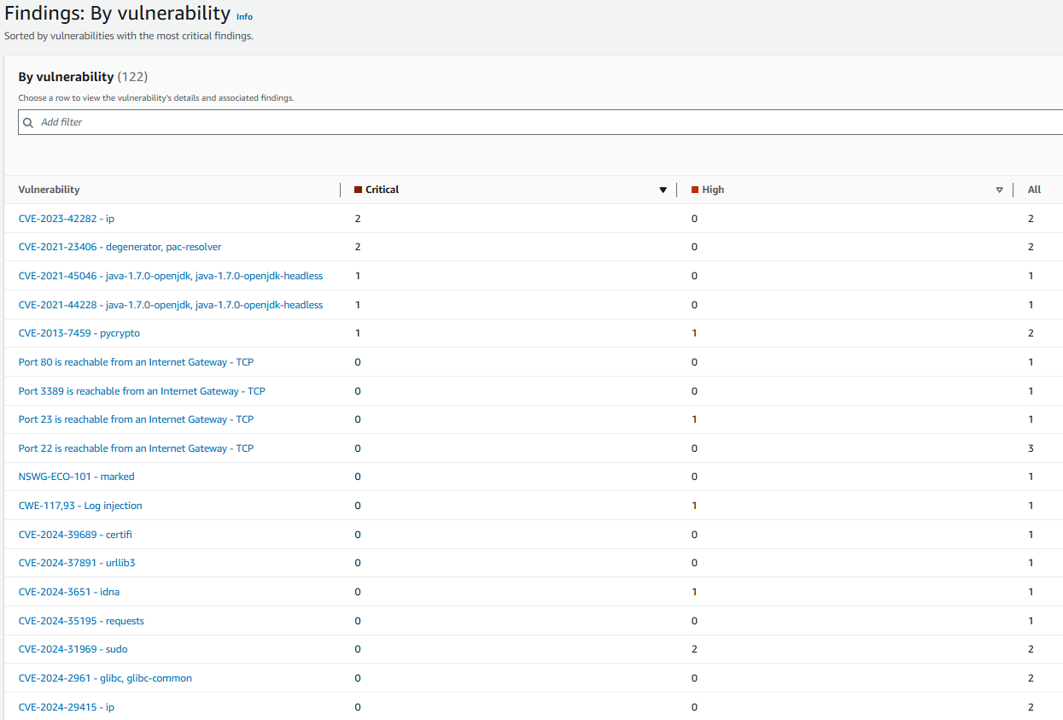
Task: Click the search magnifier icon in filter box
Action: coord(29,122)
